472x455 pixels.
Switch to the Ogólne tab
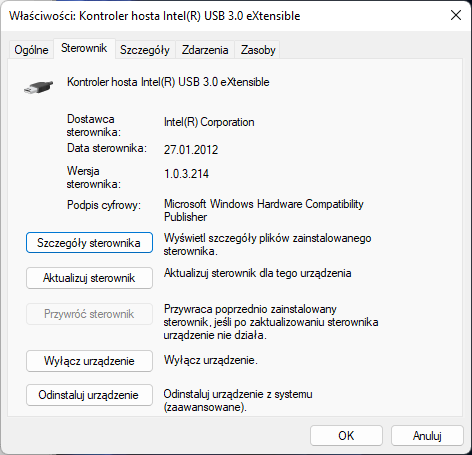(x=31, y=50)
